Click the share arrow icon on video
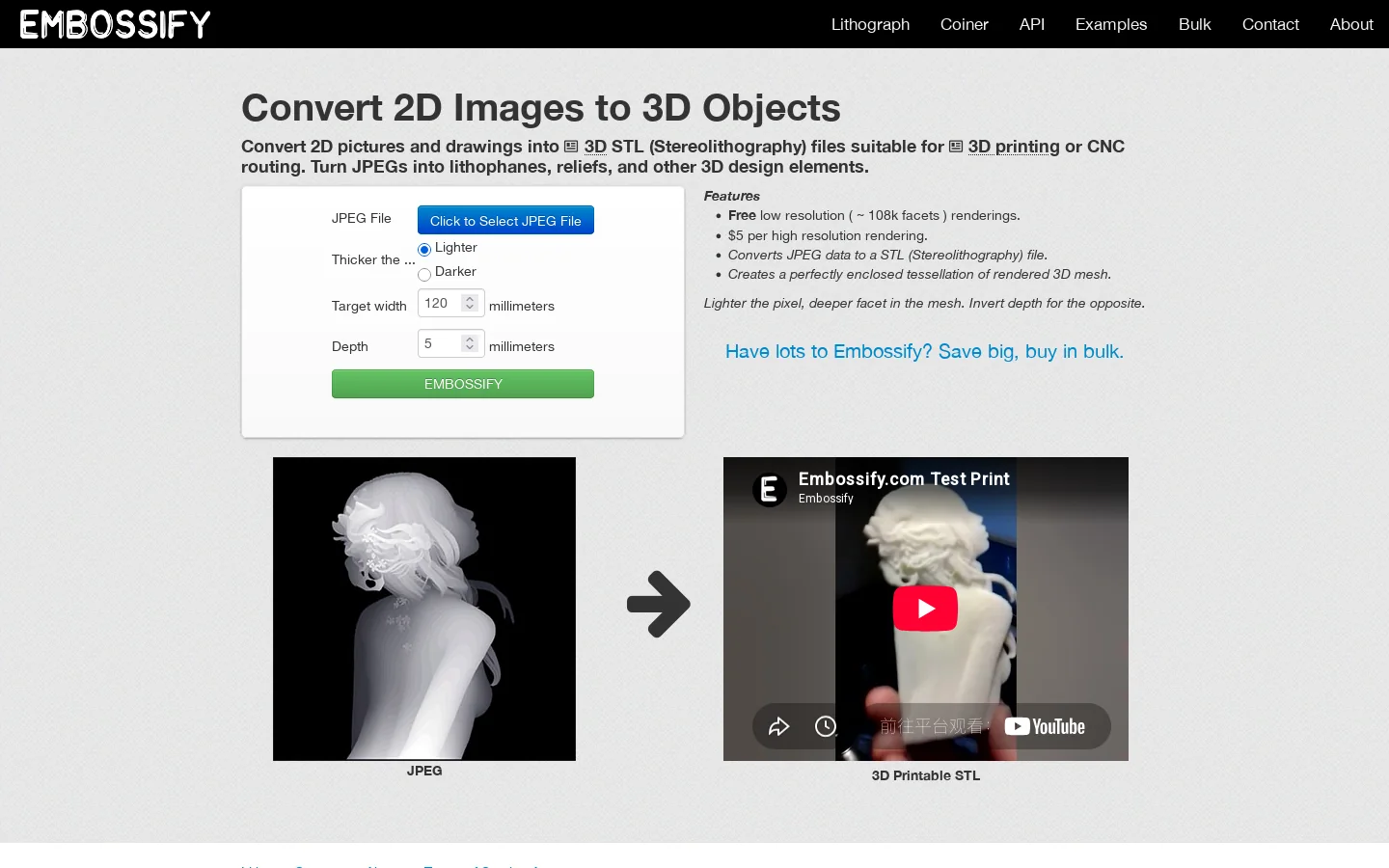 coord(779,726)
